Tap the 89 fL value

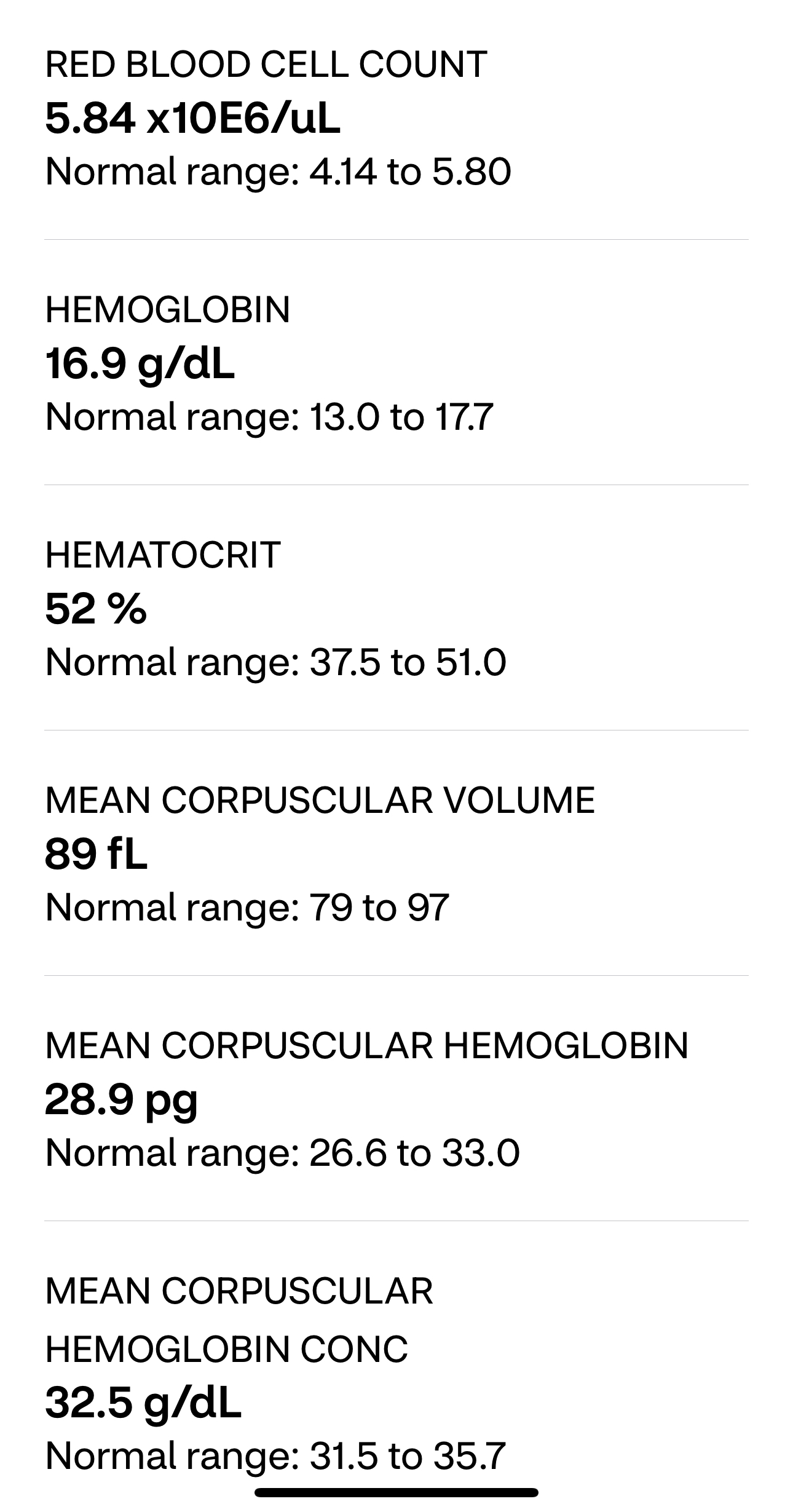96,854
